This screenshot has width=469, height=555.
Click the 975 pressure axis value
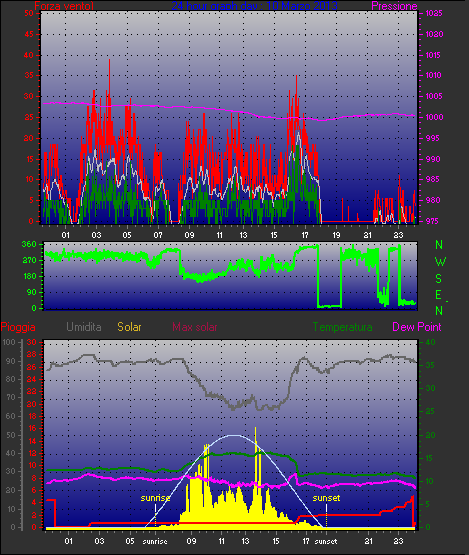coord(432,221)
